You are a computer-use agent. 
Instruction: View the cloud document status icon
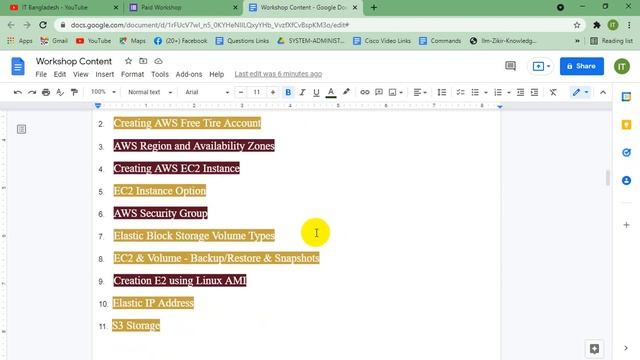(158, 61)
